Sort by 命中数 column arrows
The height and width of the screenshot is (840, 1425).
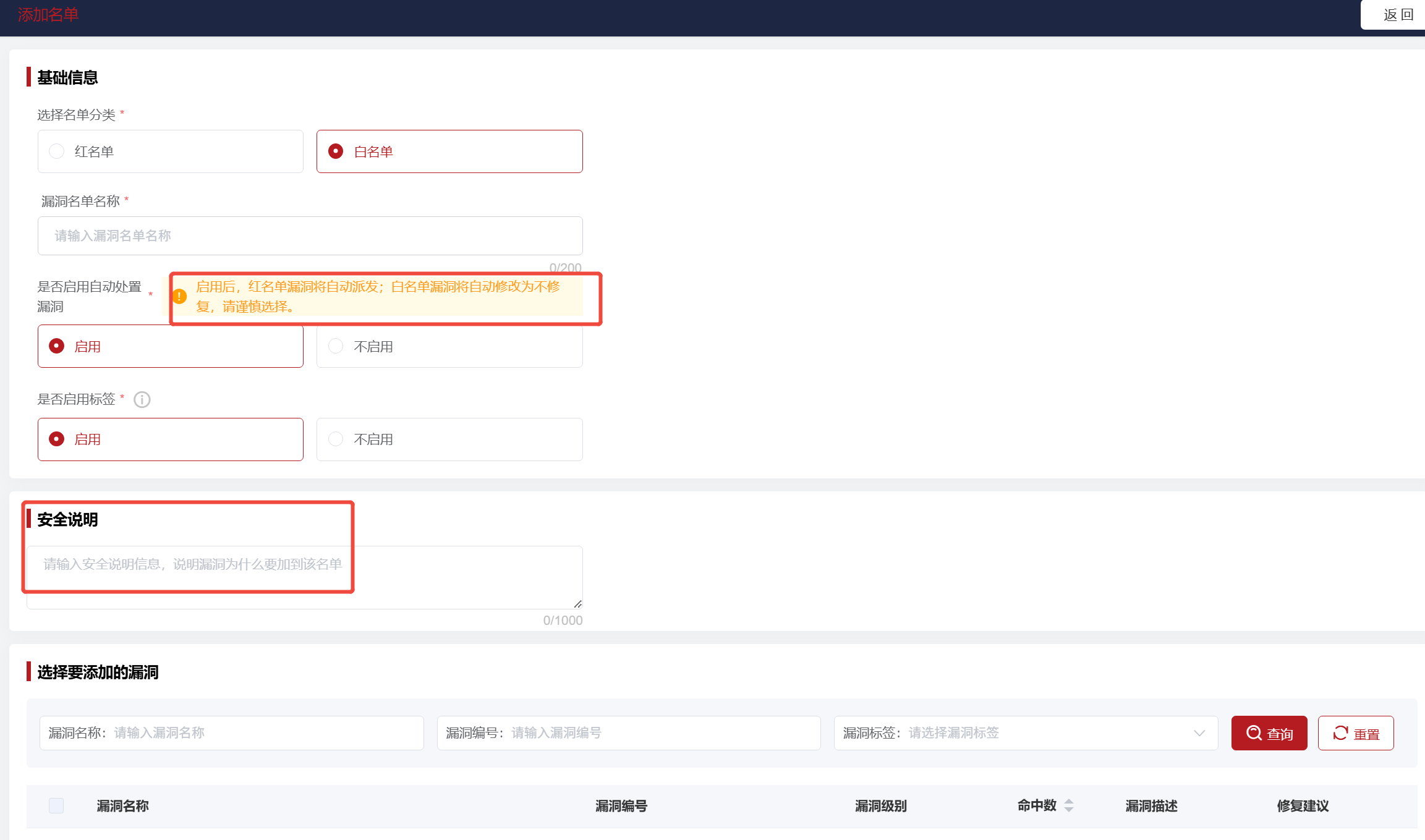1069,805
